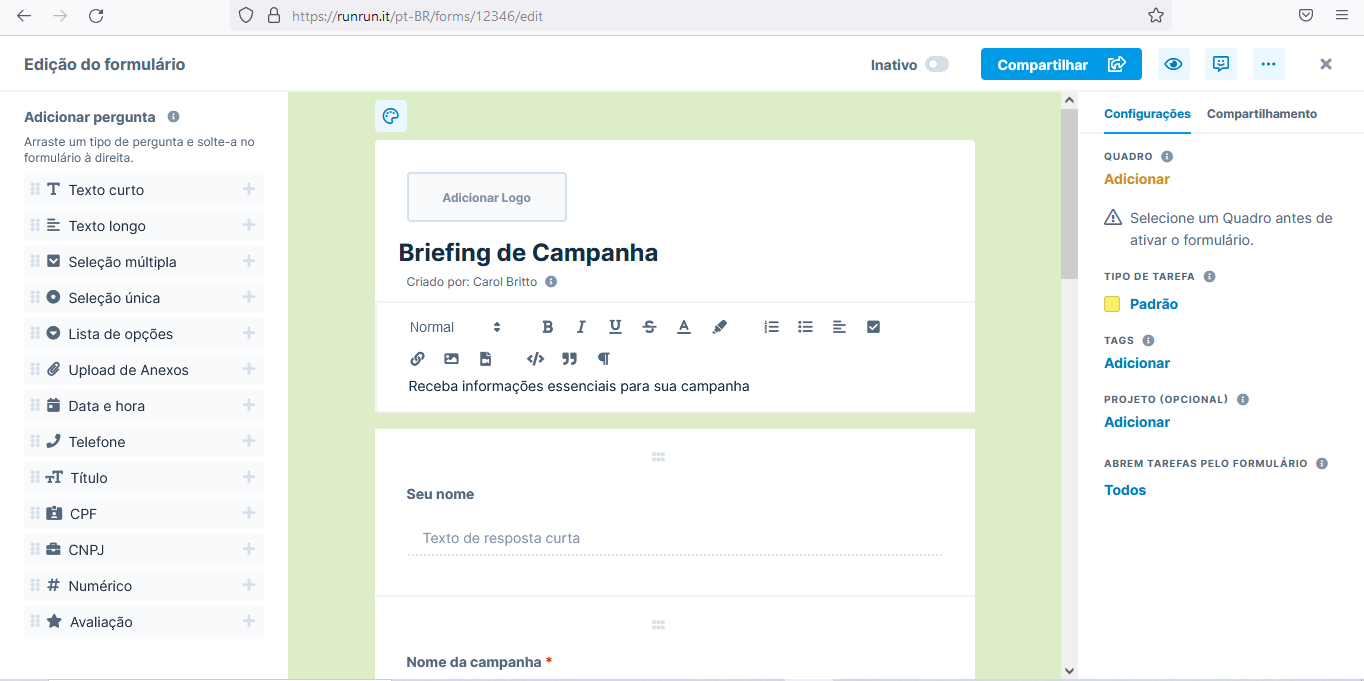
Task: Toggle the paragraph direction pilcrow icon
Action: 603,359
